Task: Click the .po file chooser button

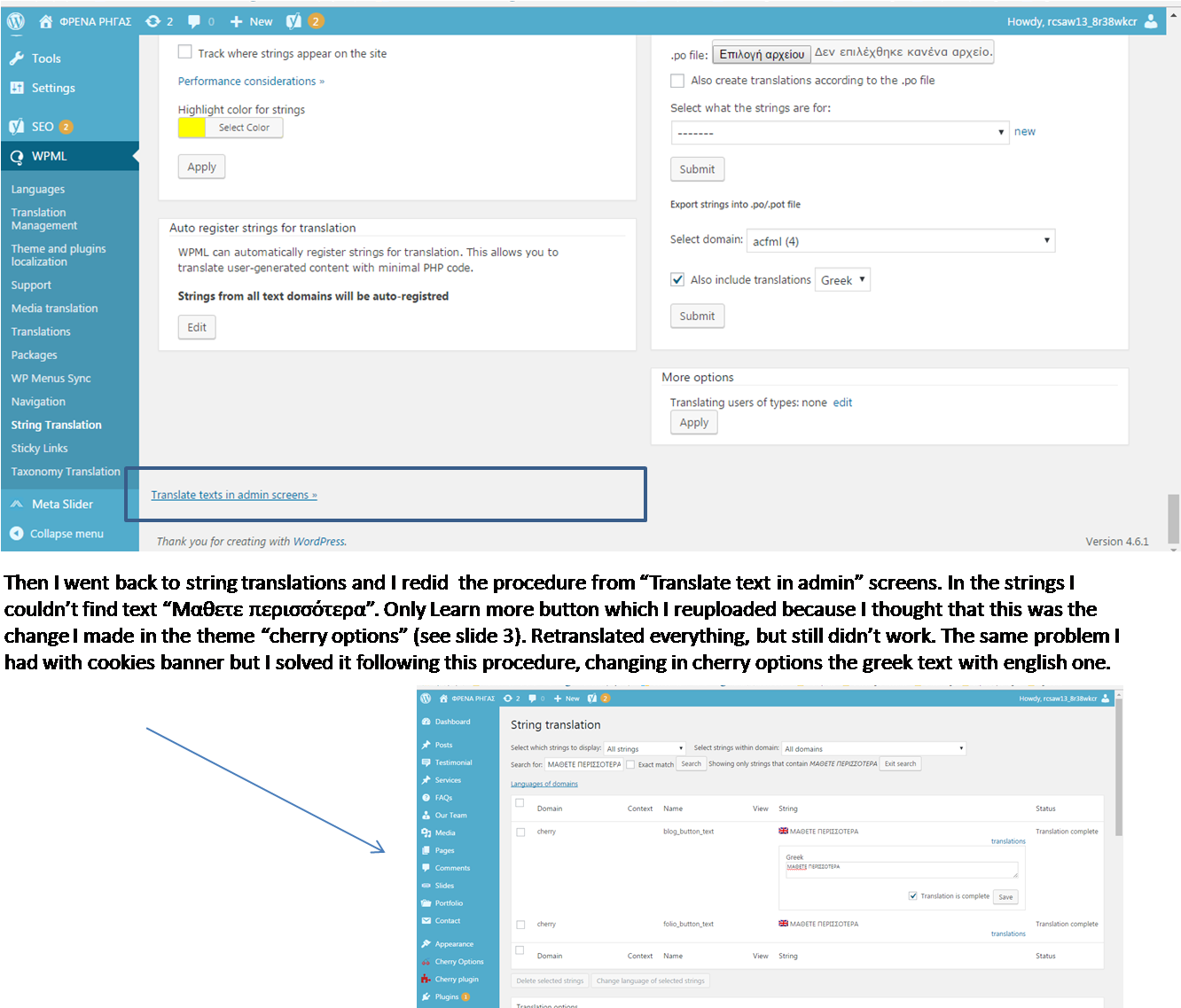Action: point(762,54)
